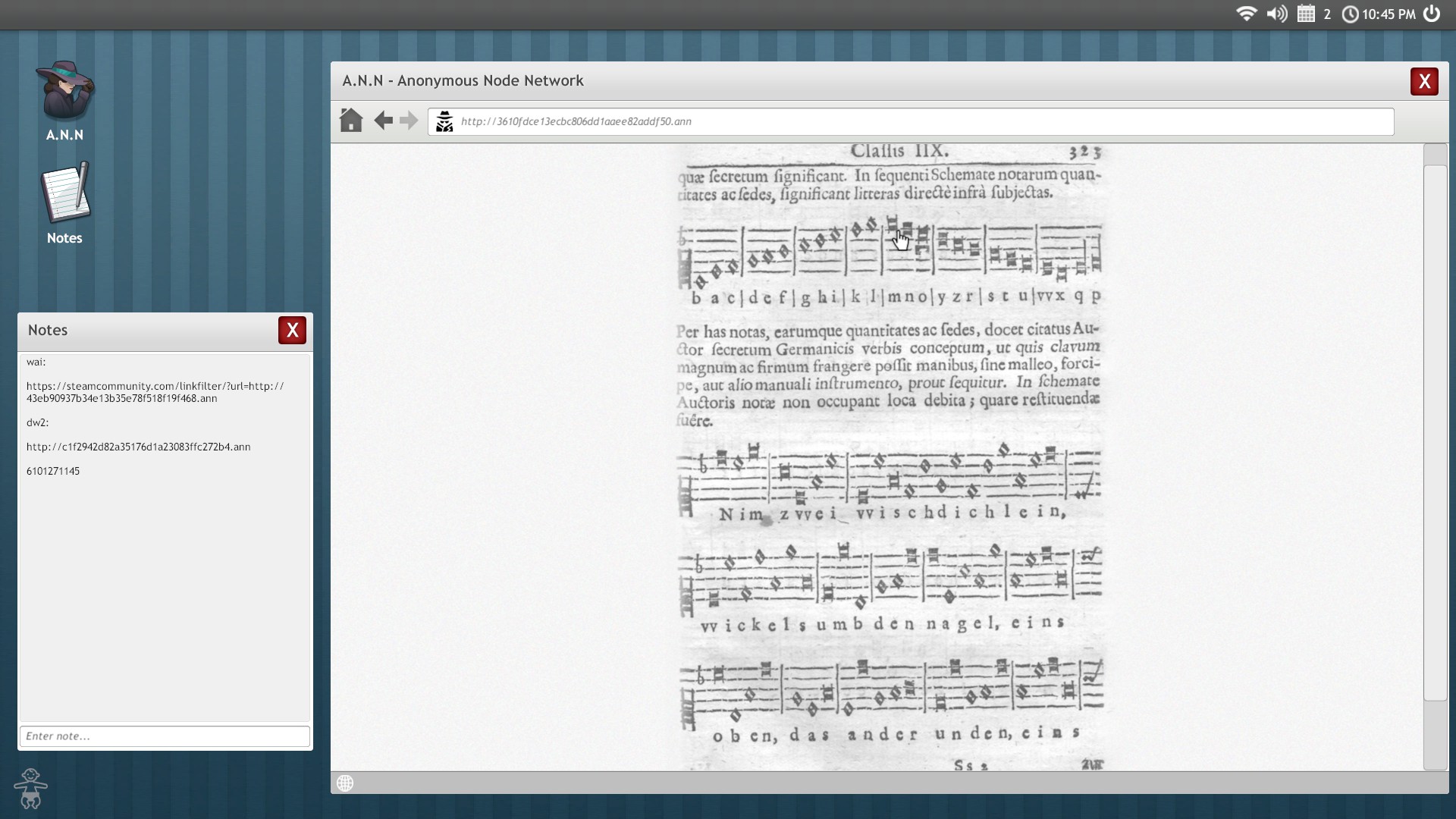Viewport: 1456px width, 819px height.
Task: Click the volume speaker icon
Action: click(x=1277, y=14)
